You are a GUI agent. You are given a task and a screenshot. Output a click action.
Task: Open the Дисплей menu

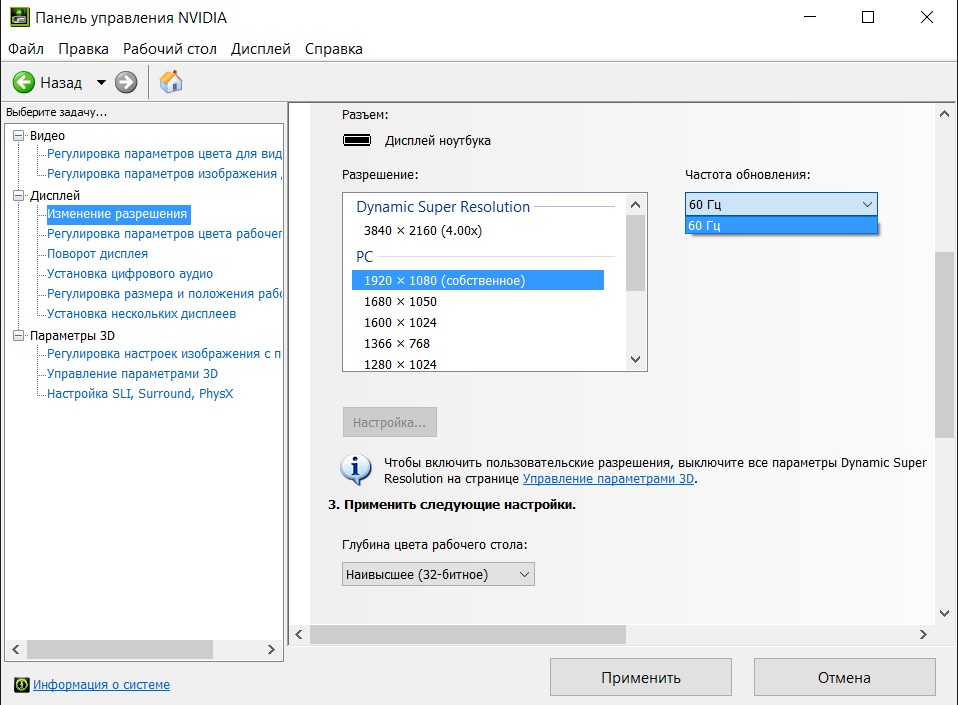pos(260,49)
